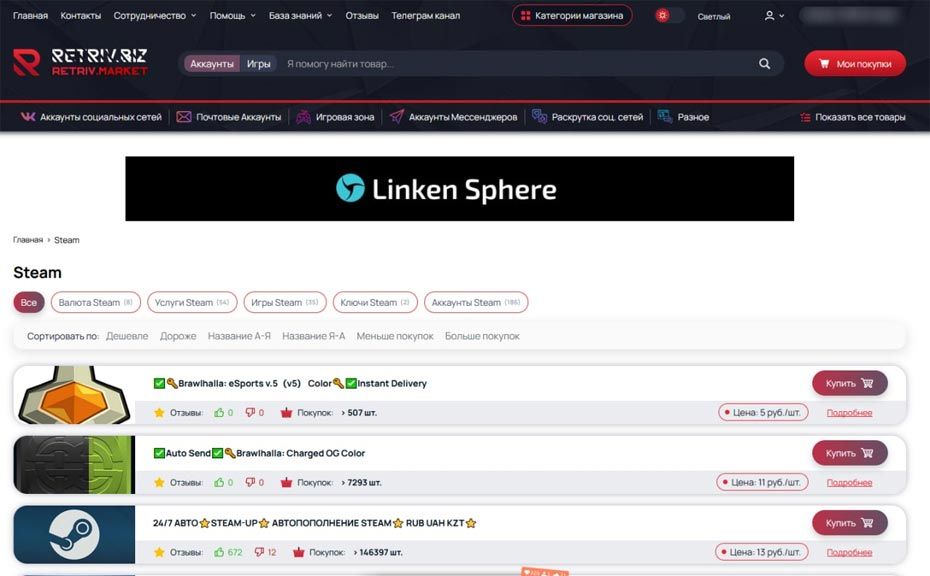
Task: Click the list icon by Показать все товары
Action: (805, 117)
